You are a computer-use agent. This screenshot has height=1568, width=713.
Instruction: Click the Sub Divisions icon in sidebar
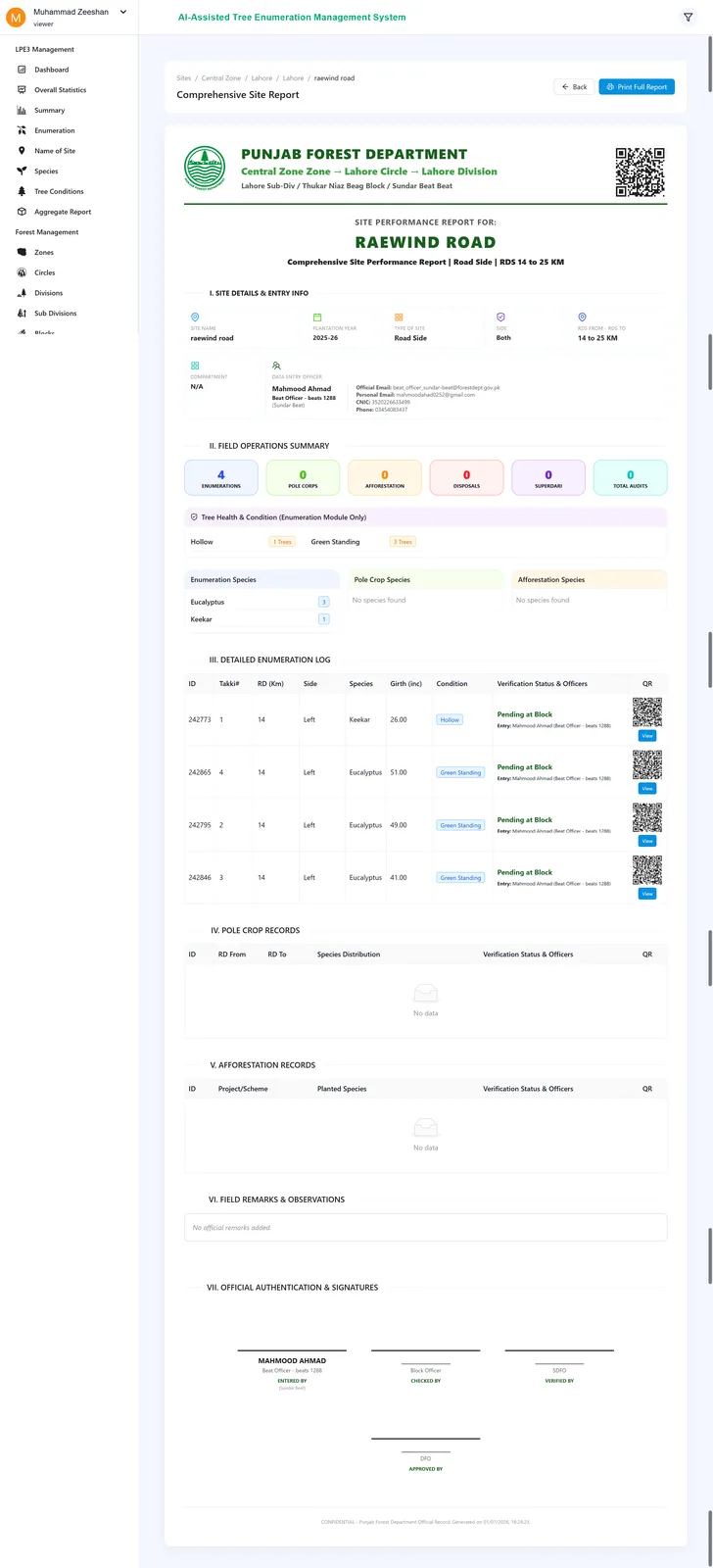click(22, 314)
